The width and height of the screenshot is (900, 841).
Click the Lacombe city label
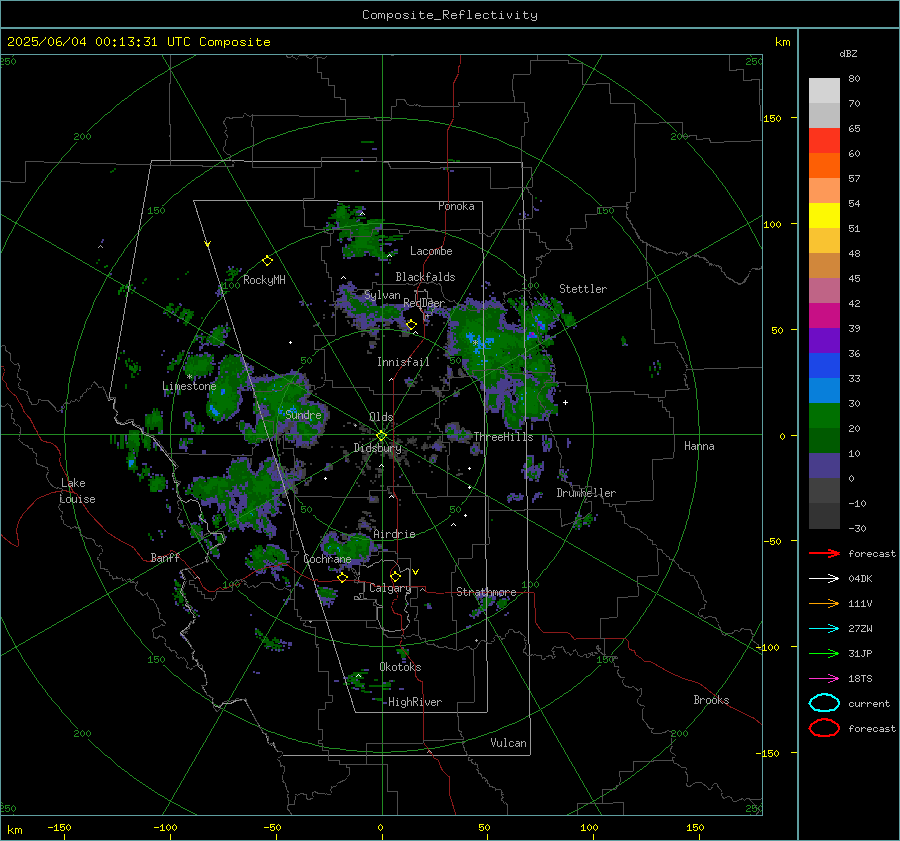coord(431,251)
